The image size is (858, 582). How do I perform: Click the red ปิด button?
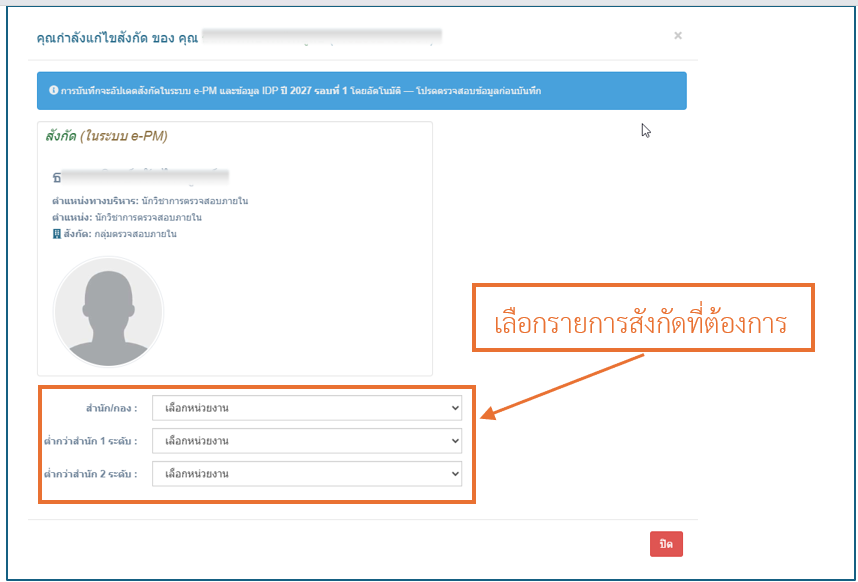pyautogui.click(x=666, y=544)
